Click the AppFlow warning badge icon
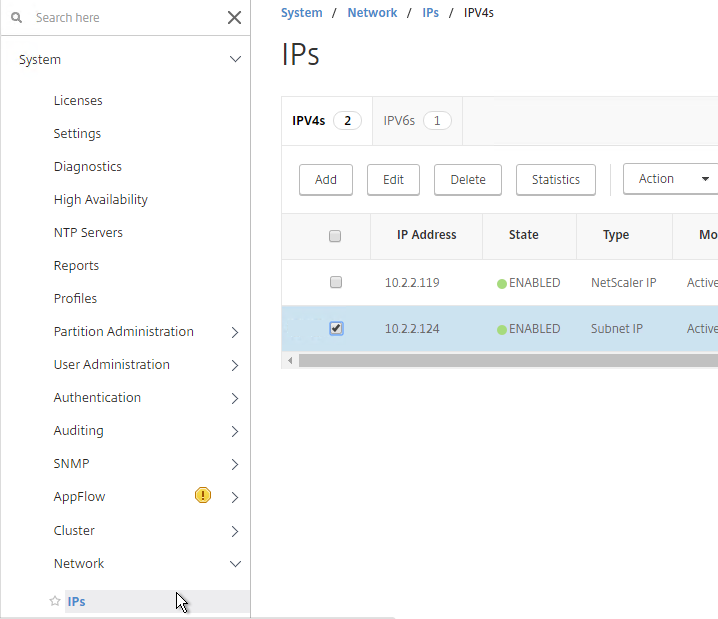718x619 pixels. pyautogui.click(x=203, y=495)
